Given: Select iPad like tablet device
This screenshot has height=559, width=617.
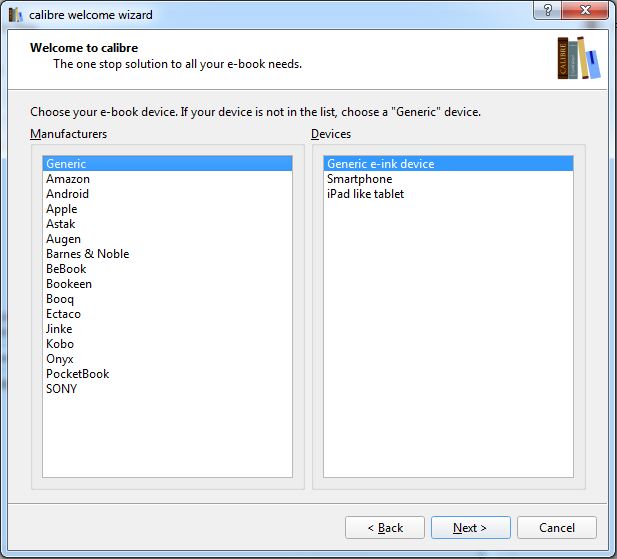Looking at the screenshot, I should click(x=448, y=194).
